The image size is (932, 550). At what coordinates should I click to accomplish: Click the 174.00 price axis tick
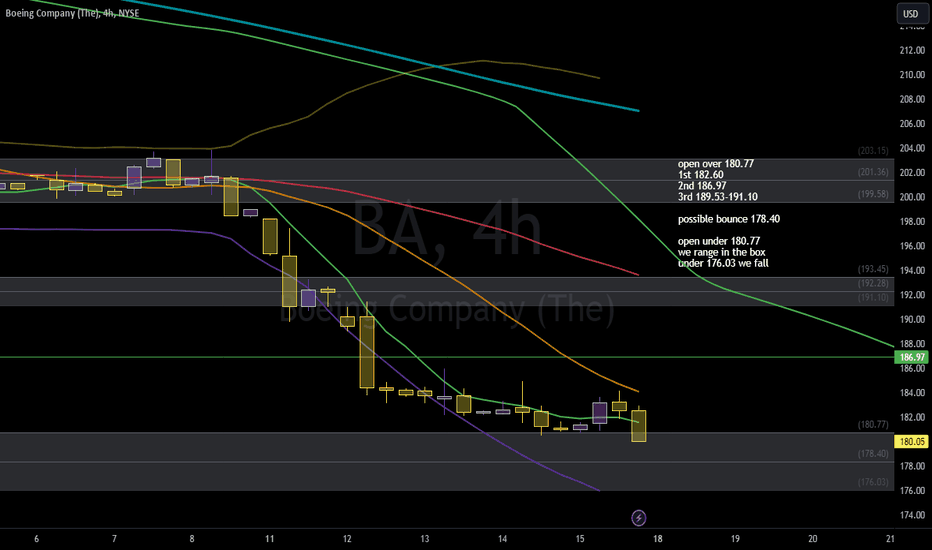pyautogui.click(x=912, y=515)
